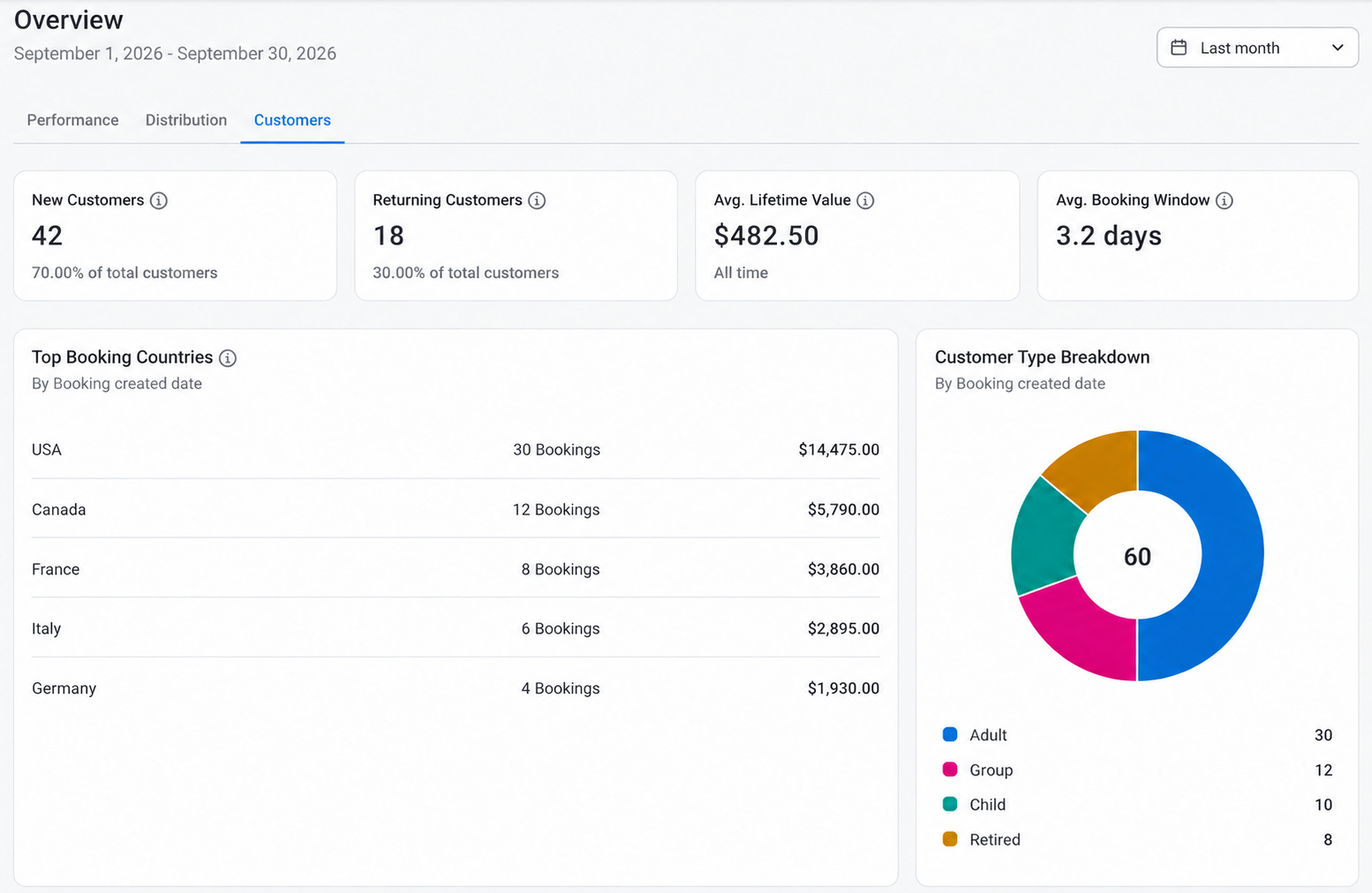1372x893 pixels.
Task: Click the info icon beside Returning Customers
Action: click(537, 200)
